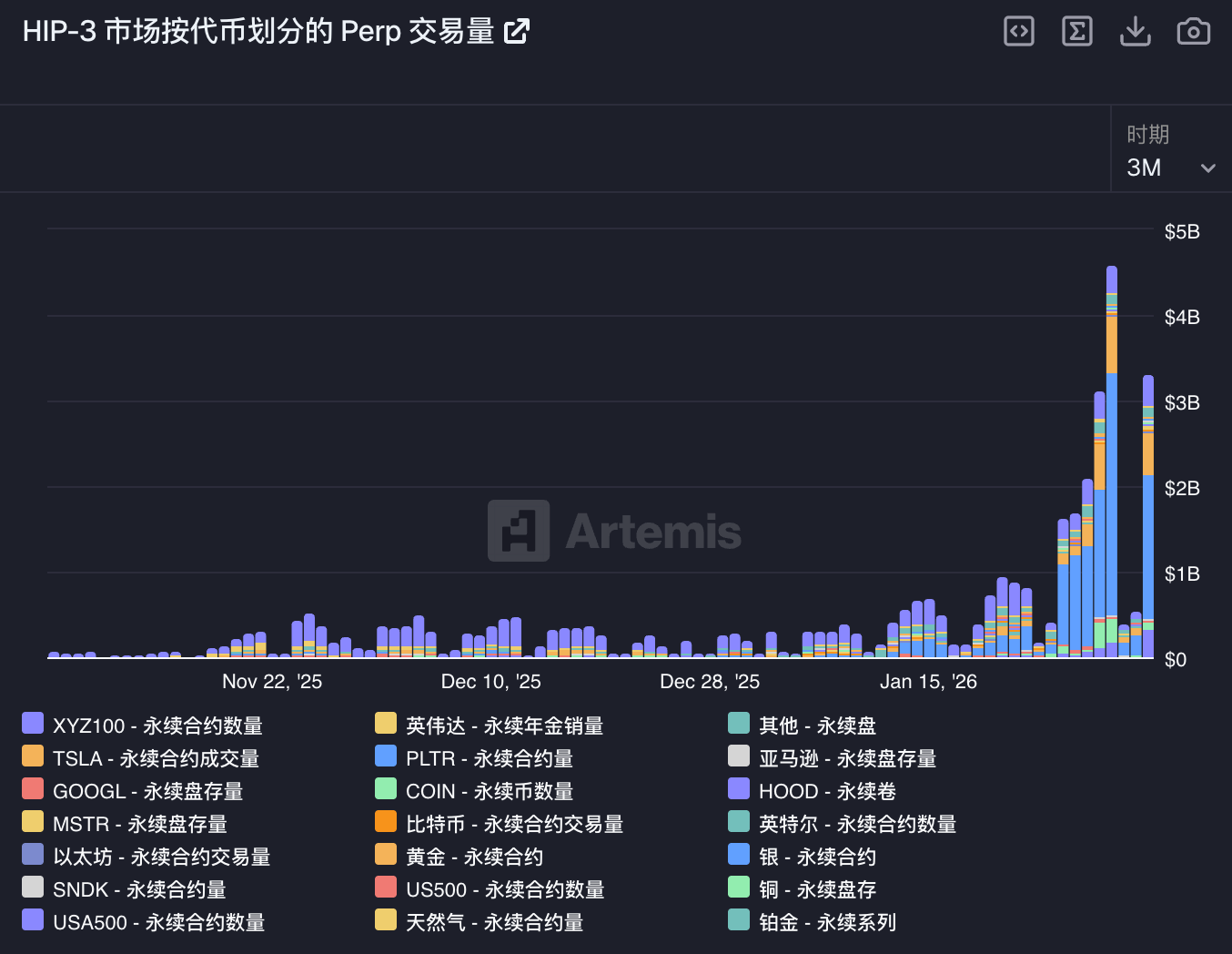The width and height of the screenshot is (1232, 954).
Task: Click the camera snapshot icon
Action: pyautogui.click(x=1193, y=30)
